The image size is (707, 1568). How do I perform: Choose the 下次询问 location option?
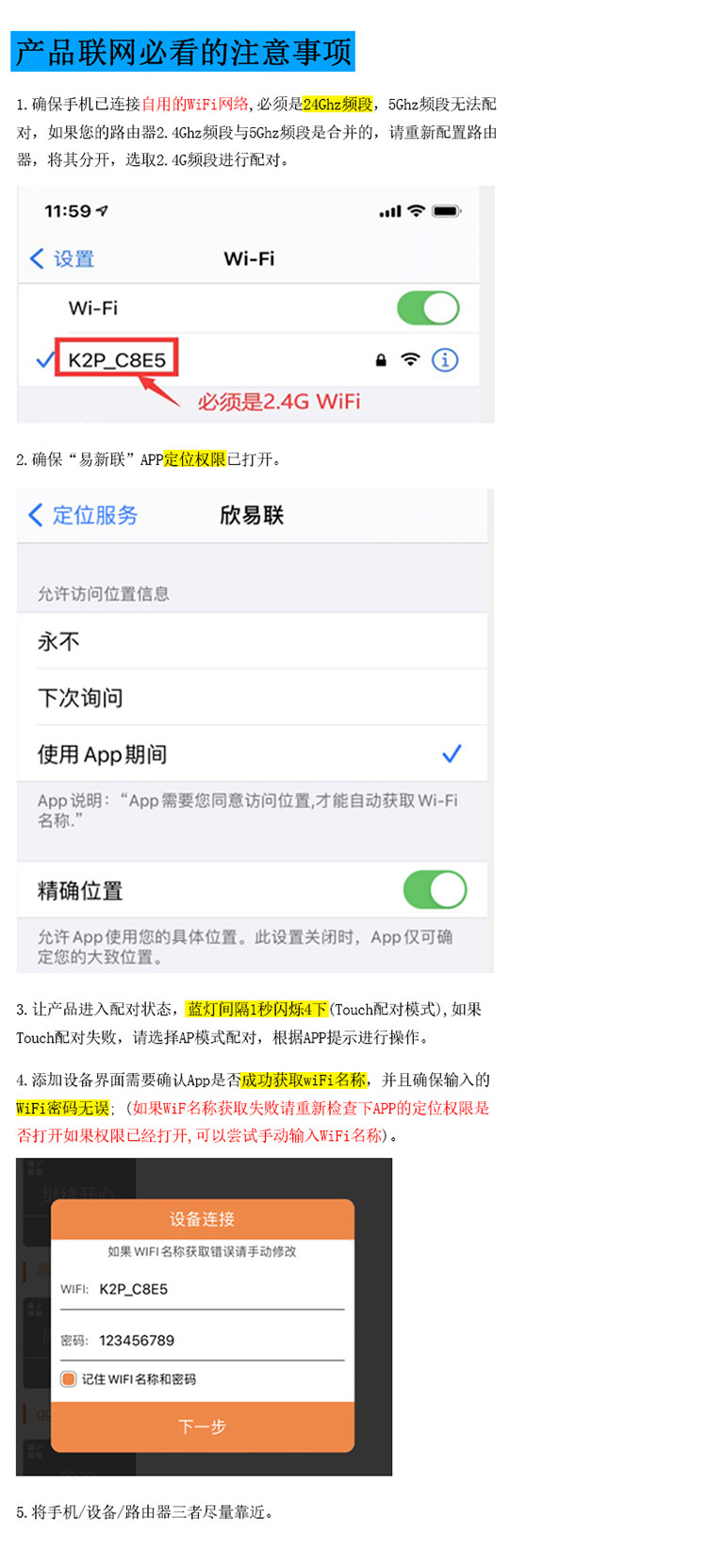pyautogui.click(x=252, y=698)
